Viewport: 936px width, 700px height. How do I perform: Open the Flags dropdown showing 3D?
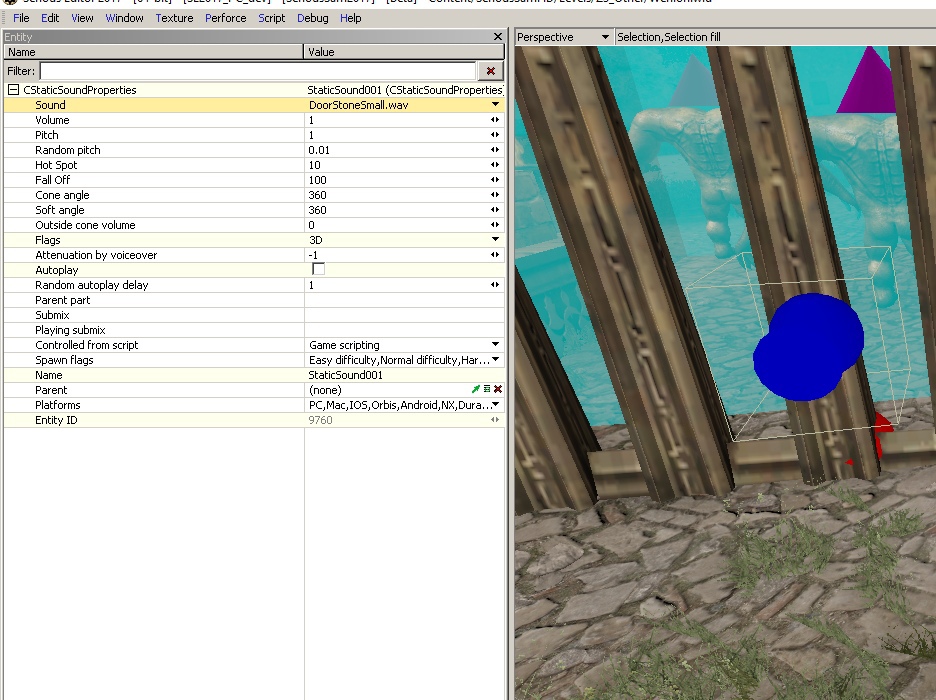(495, 239)
